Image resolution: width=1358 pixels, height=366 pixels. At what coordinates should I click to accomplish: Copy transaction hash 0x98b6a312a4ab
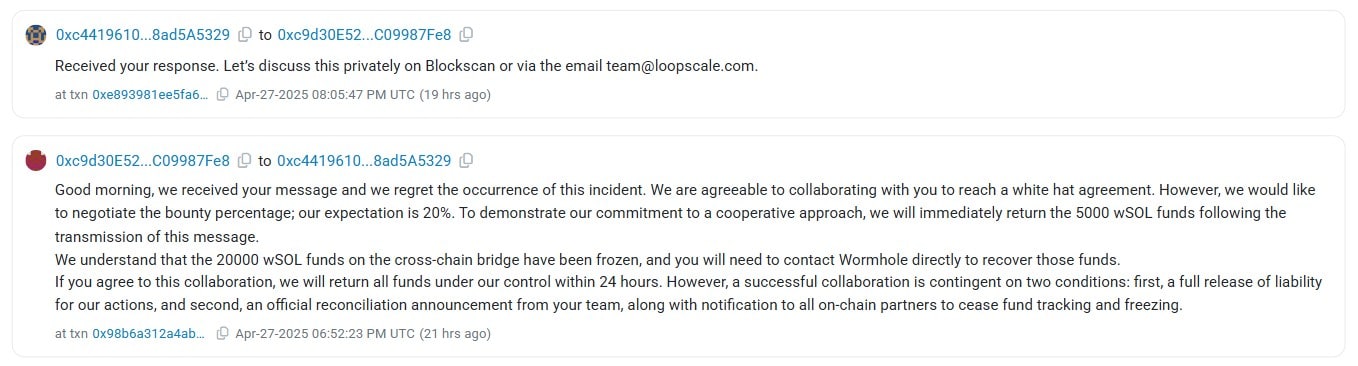tap(222, 333)
